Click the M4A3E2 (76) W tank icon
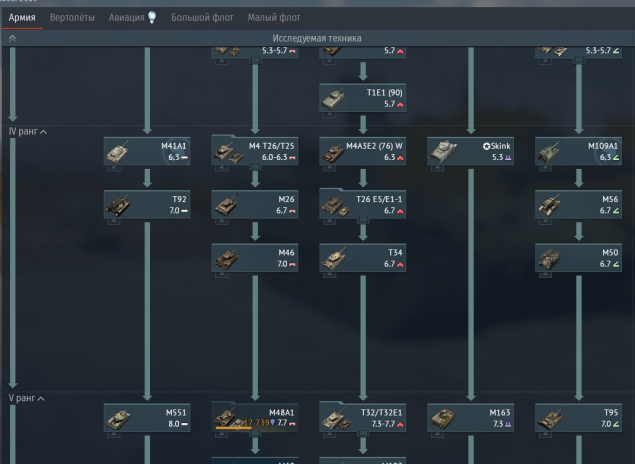635x464 pixels. point(333,153)
